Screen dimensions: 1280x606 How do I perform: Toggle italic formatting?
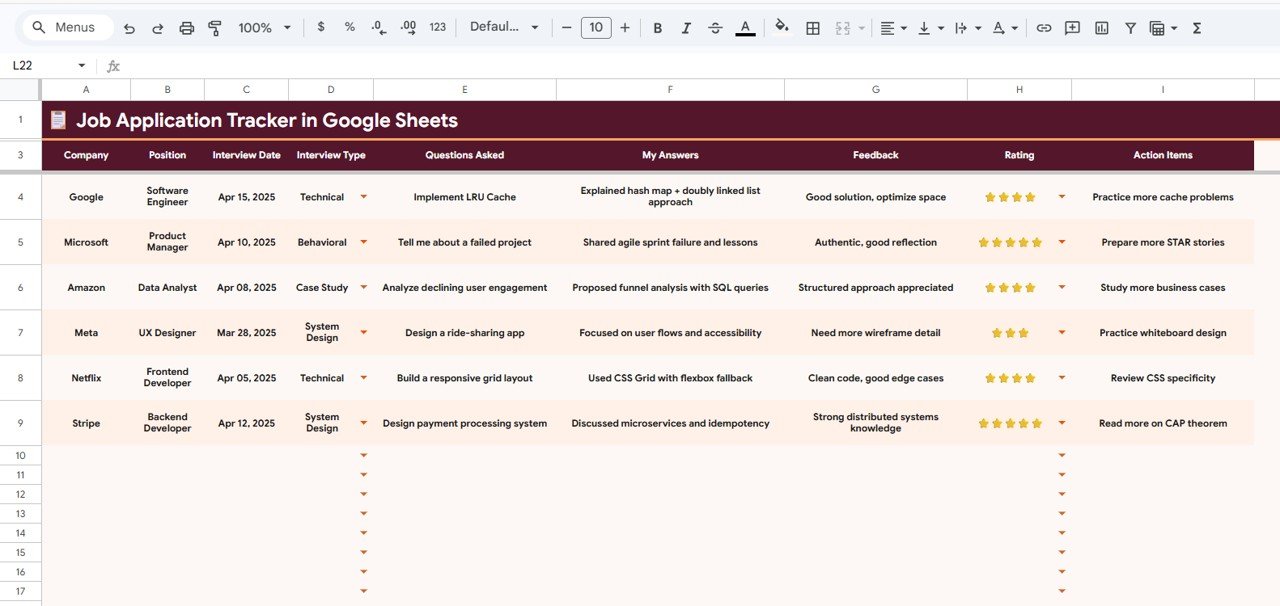pos(686,28)
